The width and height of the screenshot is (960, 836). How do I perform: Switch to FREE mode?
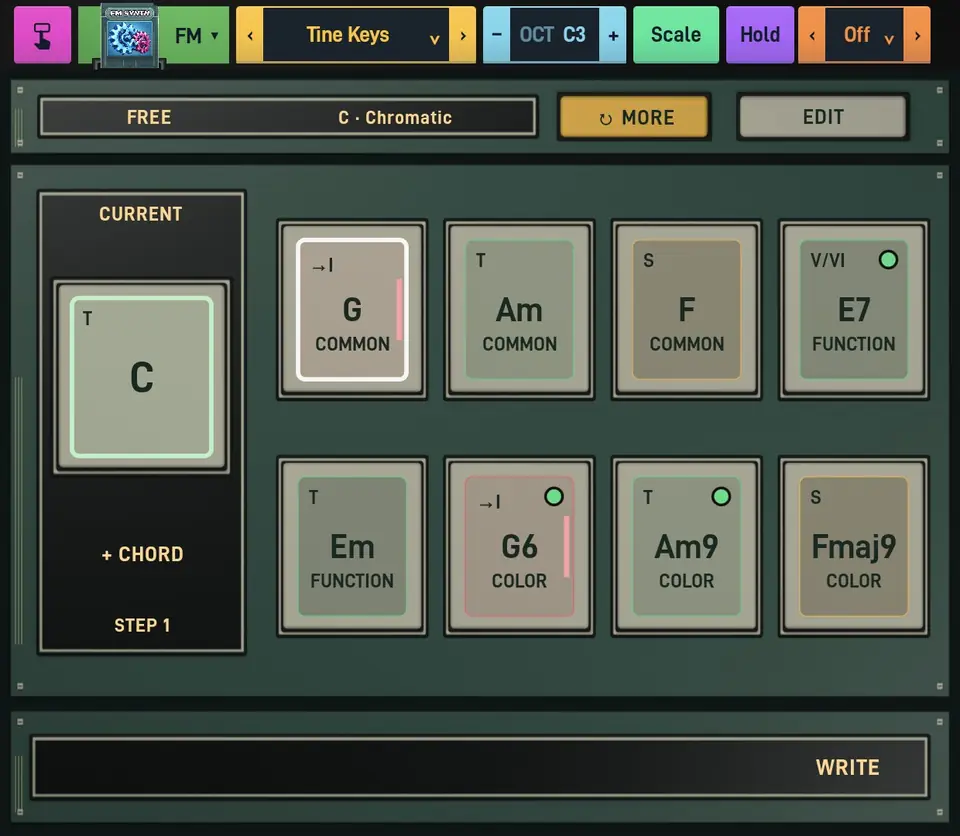pos(149,117)
